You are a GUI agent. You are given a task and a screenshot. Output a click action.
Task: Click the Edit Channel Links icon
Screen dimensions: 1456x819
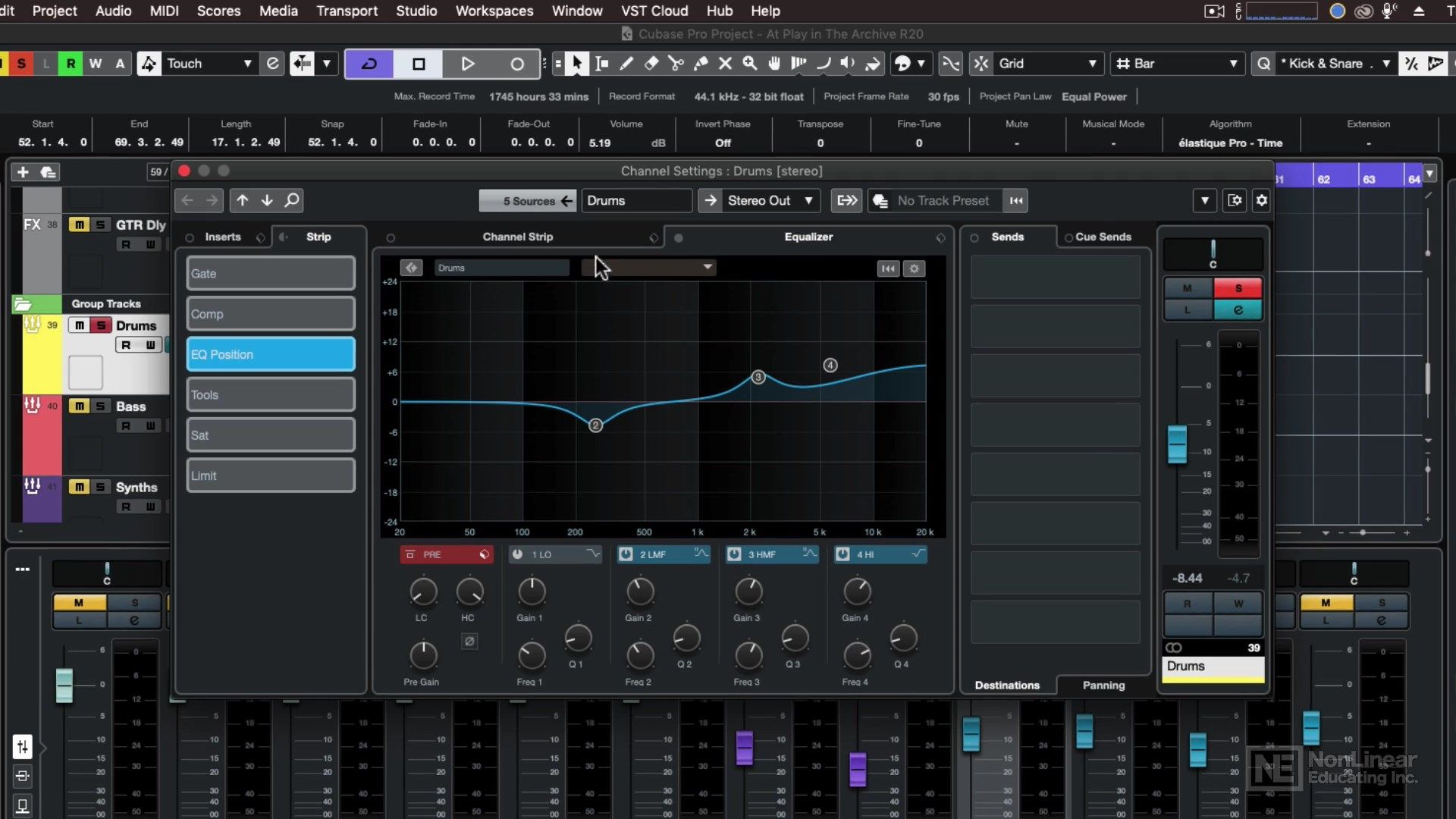pos(846,200)
